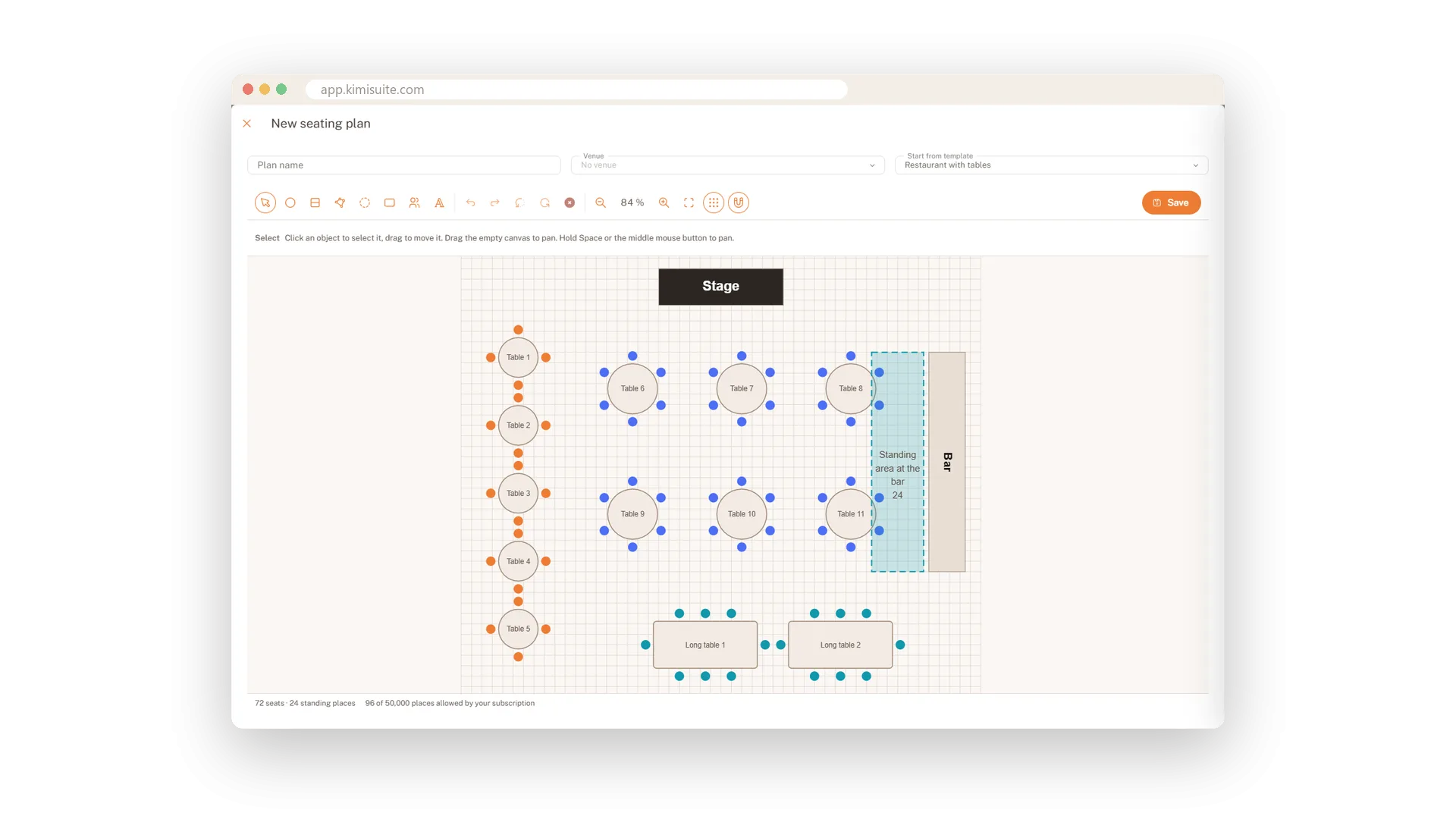Rotate selection counter-clockwise
The image size is (1456, 819).
coord(519,202)
